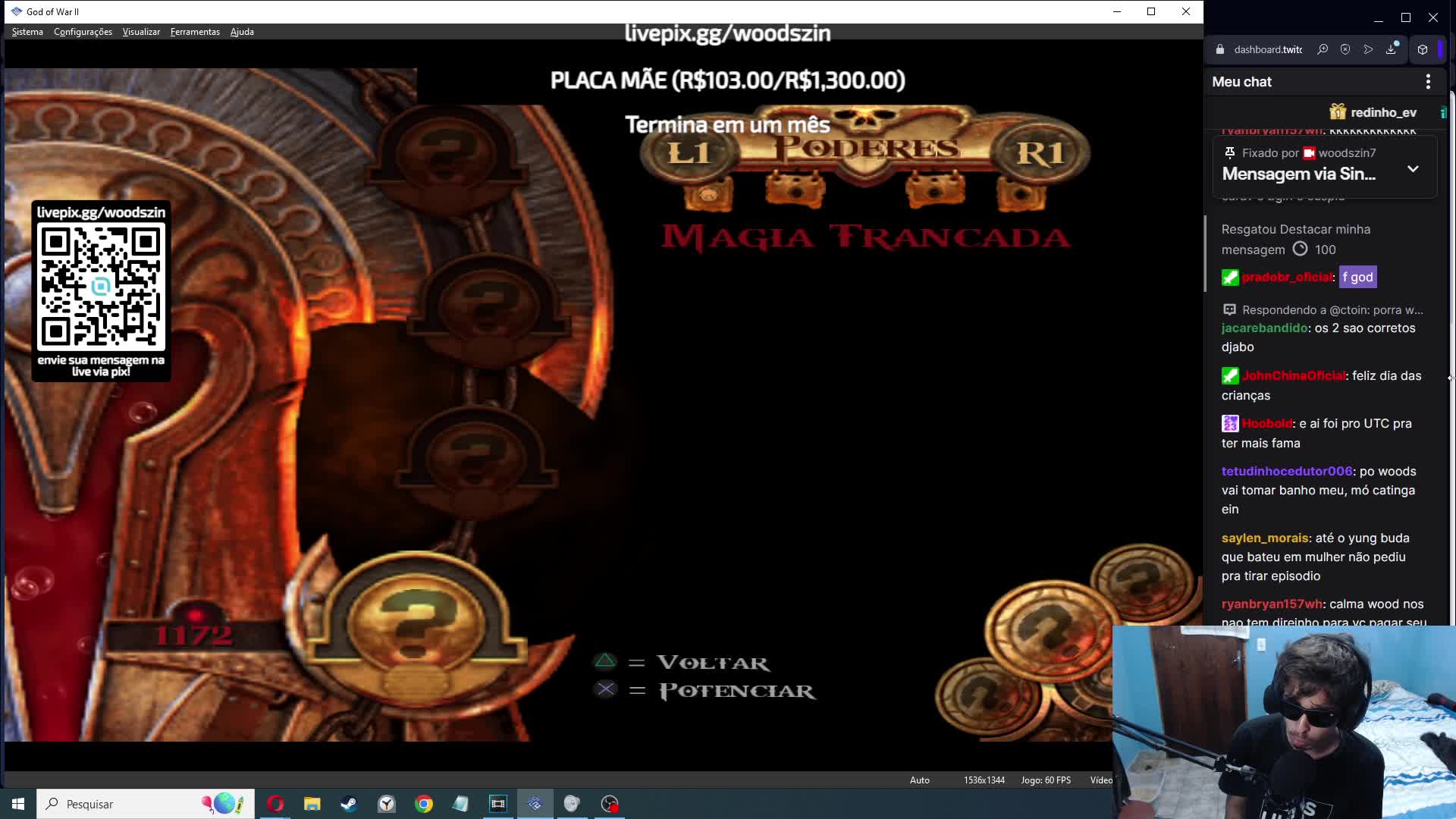Image resolution: width=1456 pixels, height=819 pixels.
Task: Click the pradobr_oficial chat badge
Action: click(1230, 278)
